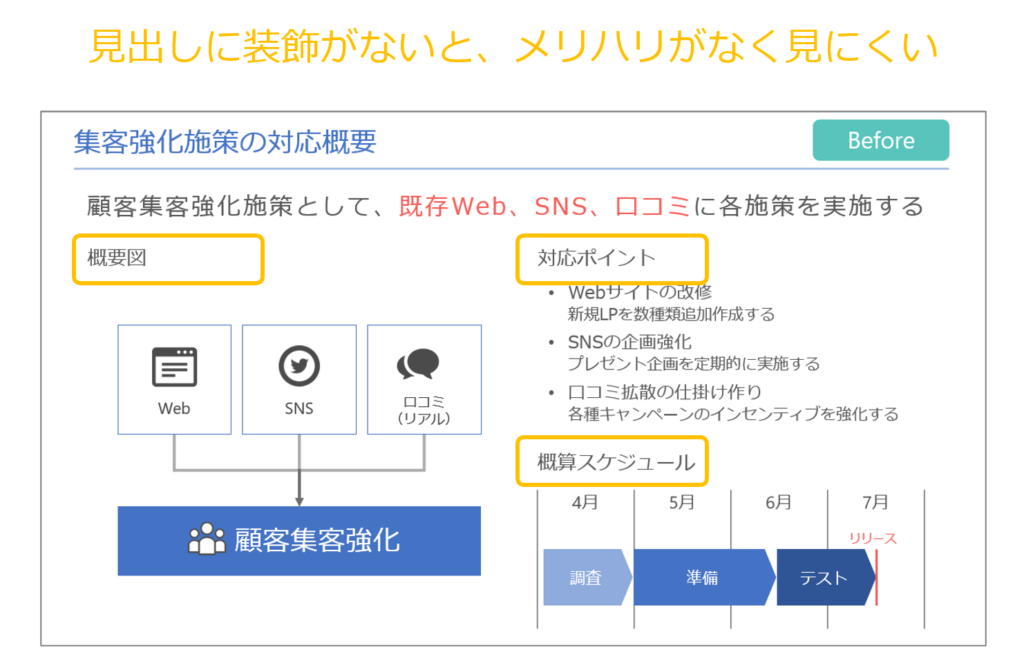Select the 7月 column header
Image resolution: width=1024 pixels, height=670 pixels.
click(x=877, y=503)
